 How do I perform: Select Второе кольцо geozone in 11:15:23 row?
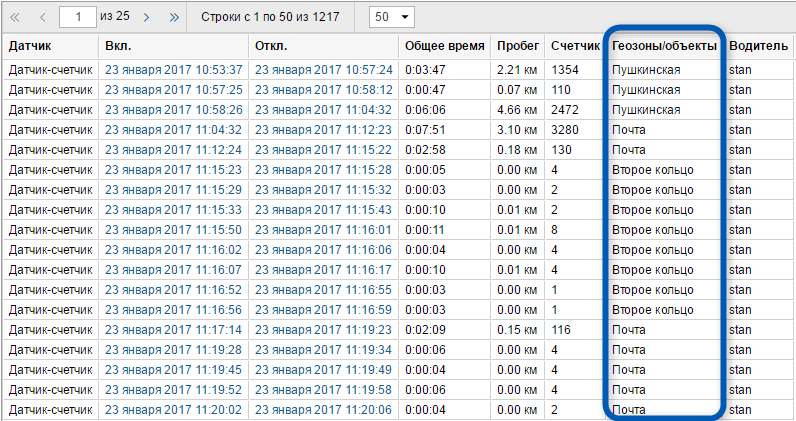click(653, 170)
